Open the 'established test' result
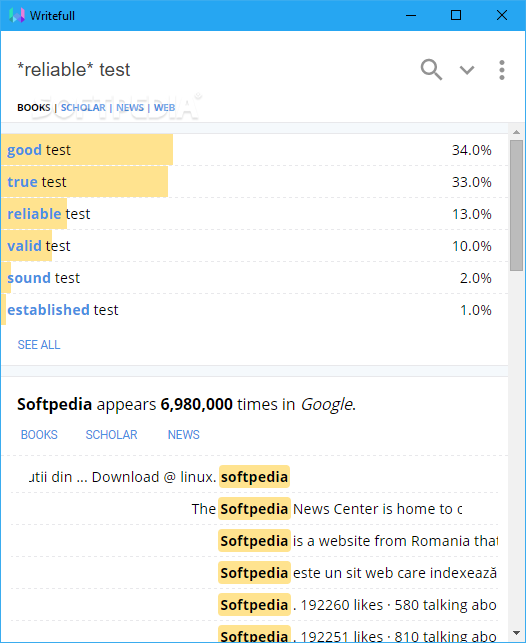The height and width of the screenshot is (643, 526). pyautogui.click(x=254, y=310)
